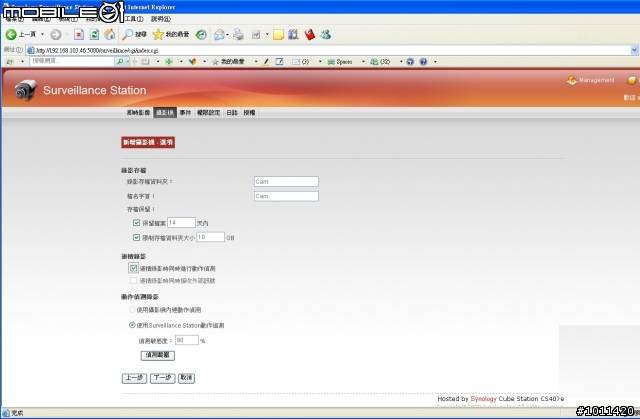Open the Live toolbar 我的最愛 dropdown arrow

(256, 62)
